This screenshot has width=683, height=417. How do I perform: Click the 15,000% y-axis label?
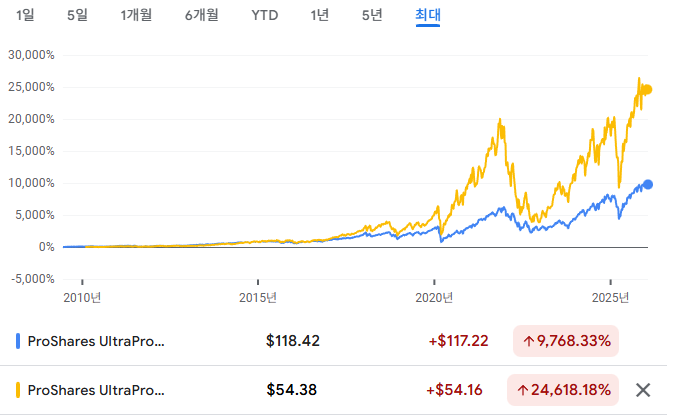click(31, 151)
